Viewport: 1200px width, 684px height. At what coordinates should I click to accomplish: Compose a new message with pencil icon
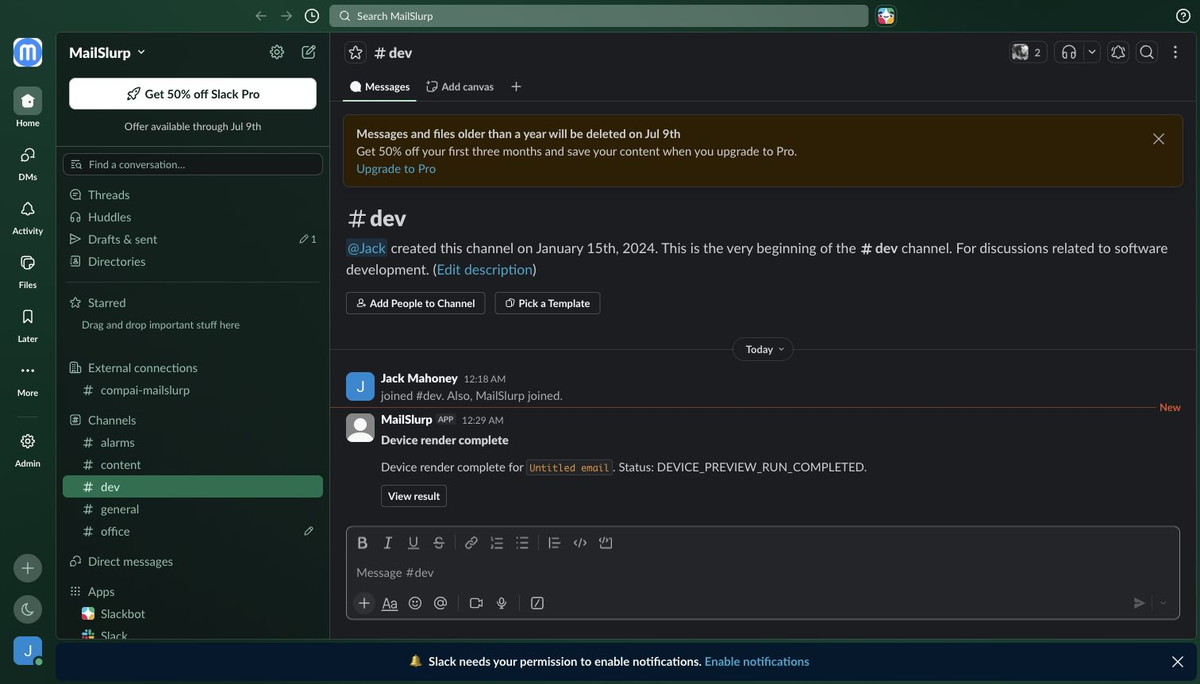coord(309,52)
